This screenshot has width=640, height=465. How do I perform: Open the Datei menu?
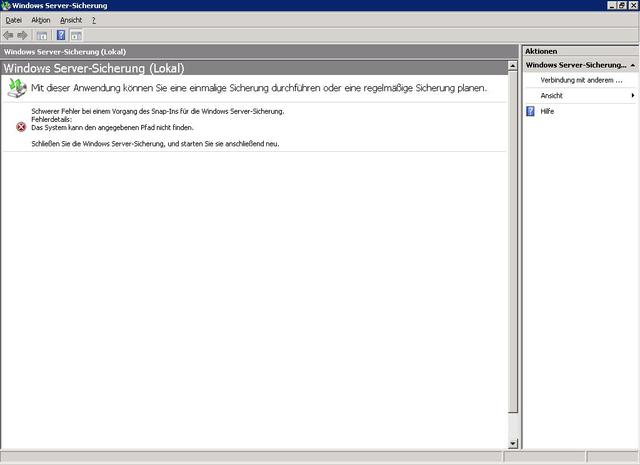coord(13,20)
